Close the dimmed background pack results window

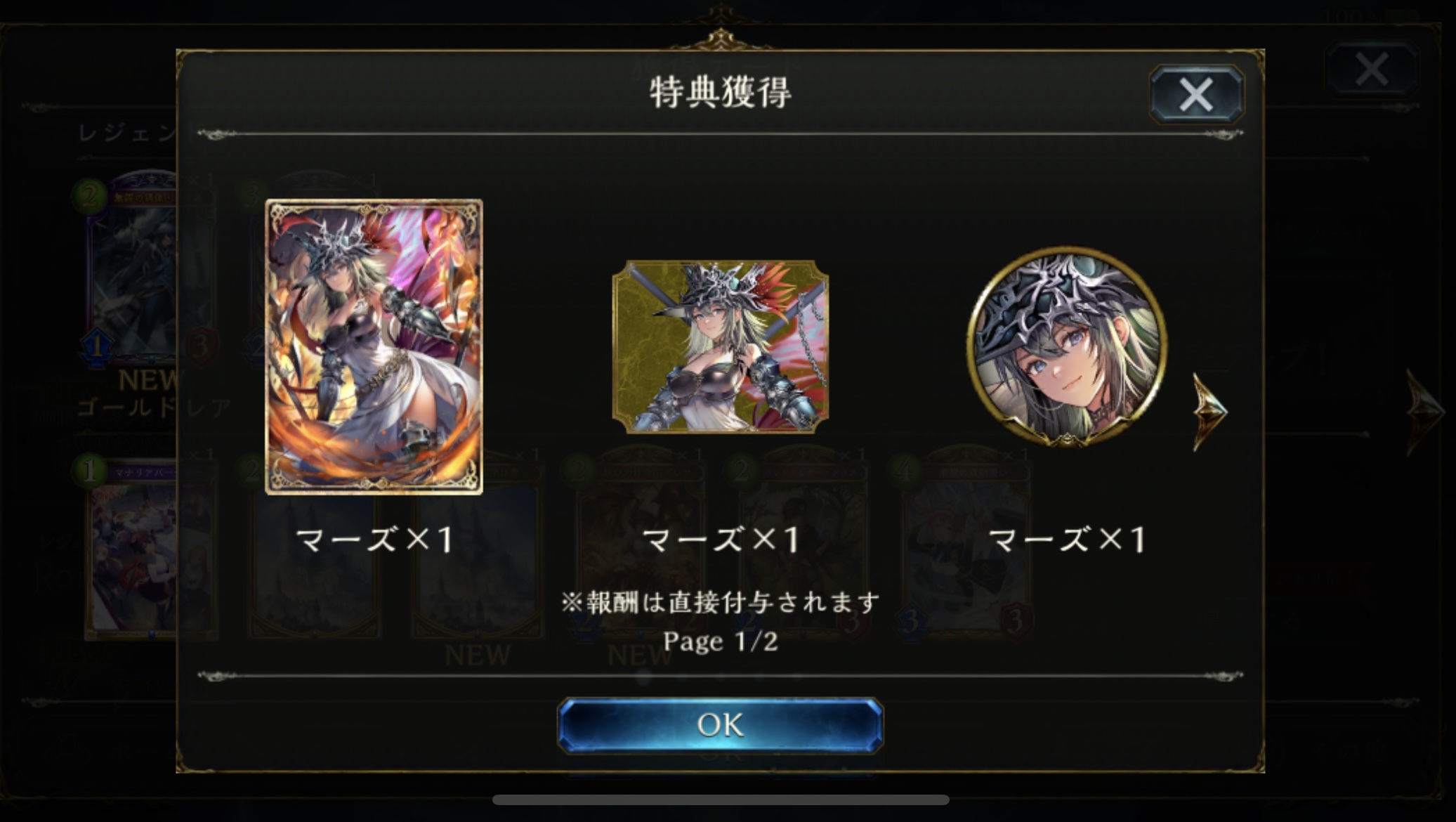(x=1372, y=69)
